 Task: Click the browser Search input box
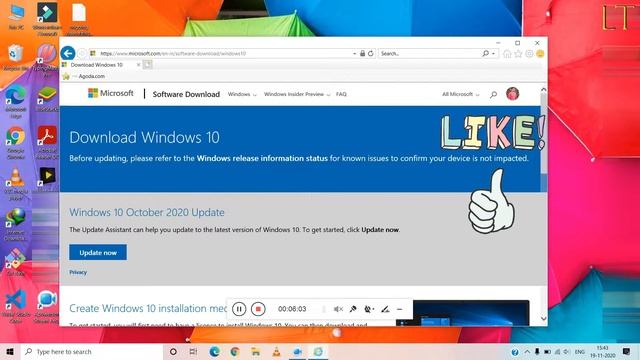pos(430,53)
